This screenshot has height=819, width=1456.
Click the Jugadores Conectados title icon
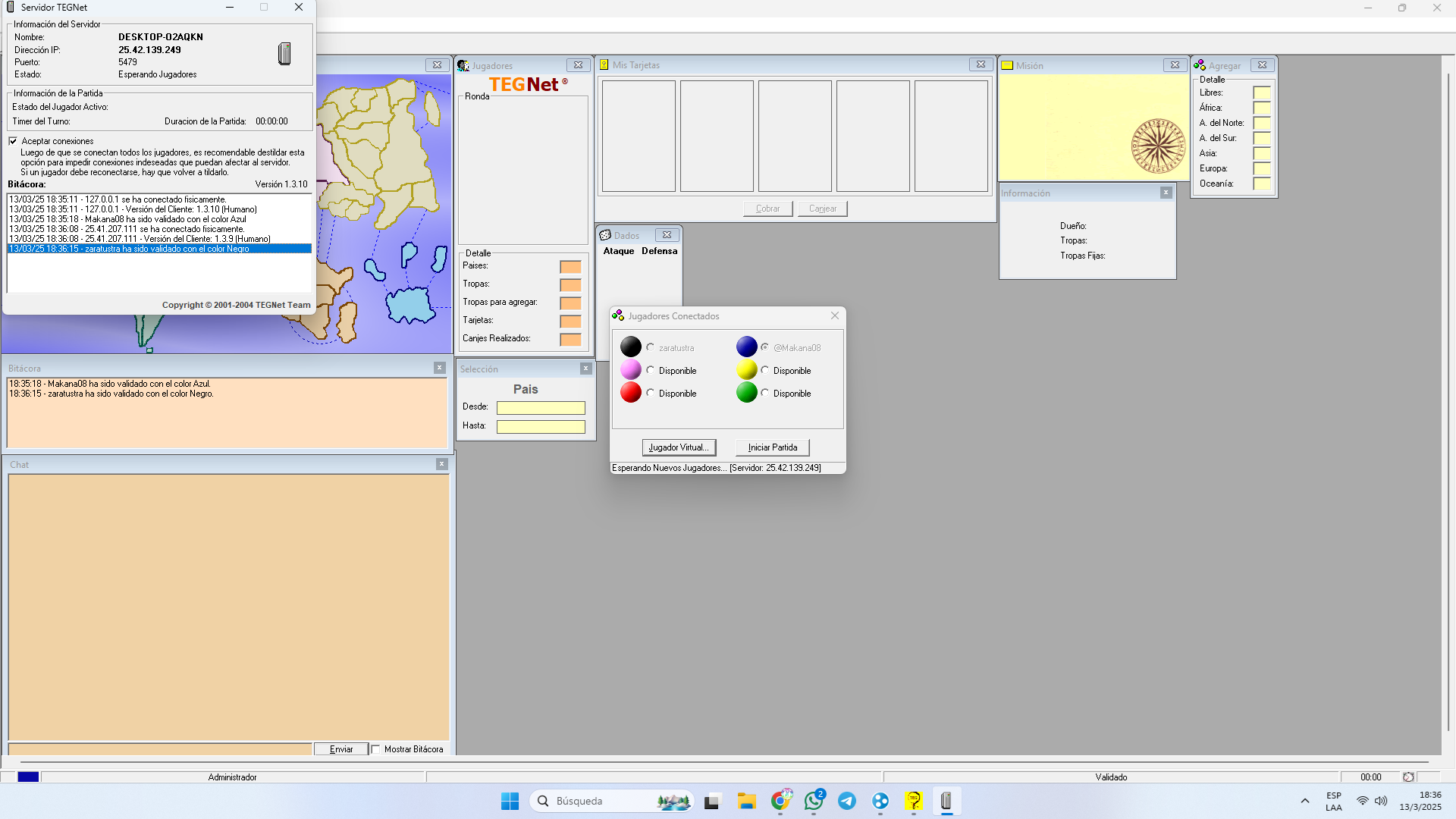[618, 315]
